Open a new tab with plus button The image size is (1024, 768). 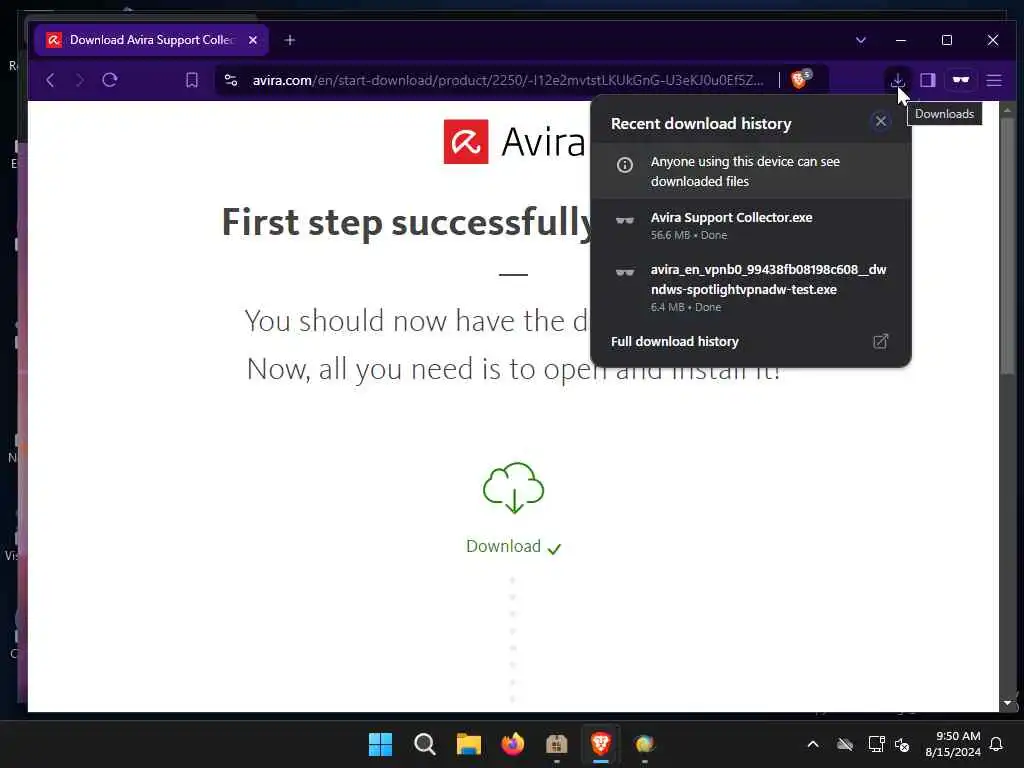290,40
